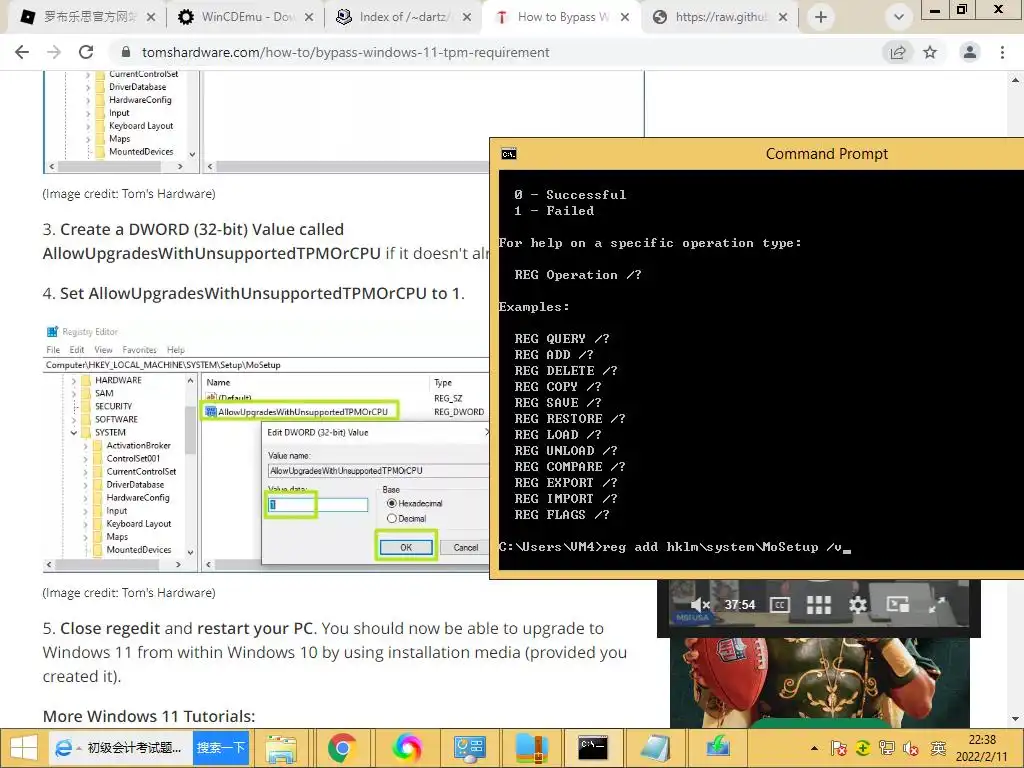Open the Chrome profile menu

970,52
